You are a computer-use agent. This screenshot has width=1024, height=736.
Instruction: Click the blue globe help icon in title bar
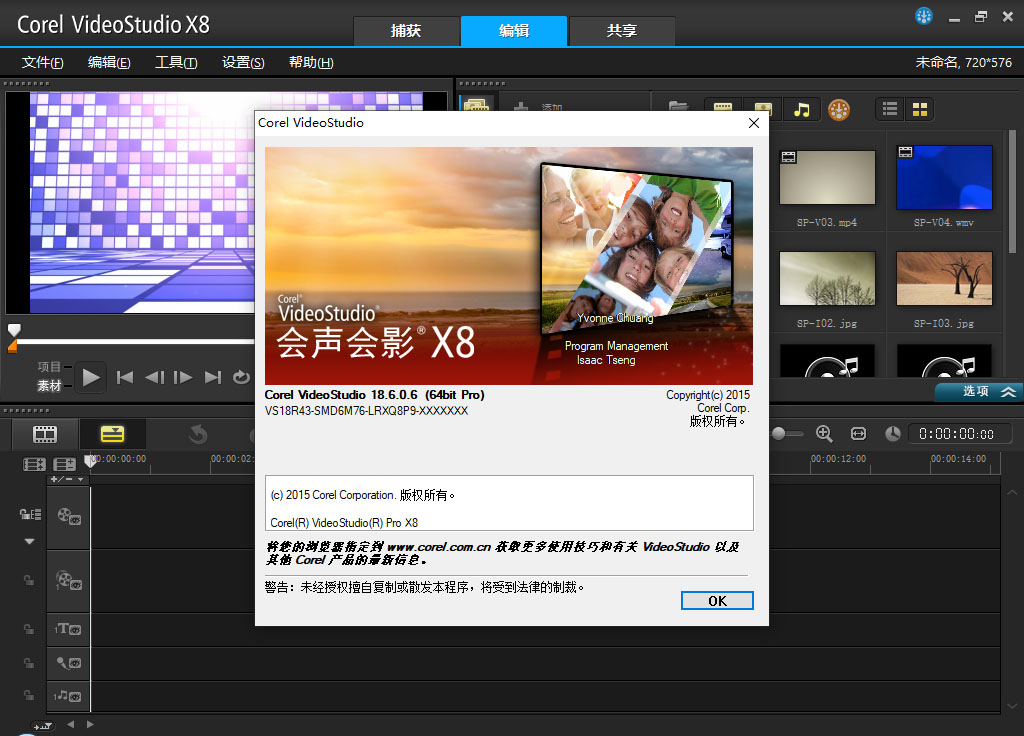(923, 16)
